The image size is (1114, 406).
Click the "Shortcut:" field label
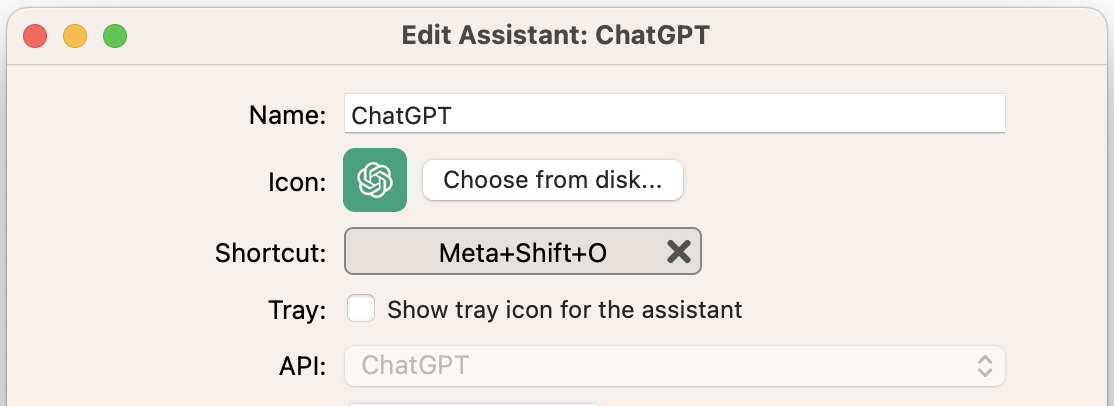[x=271, y=252]
